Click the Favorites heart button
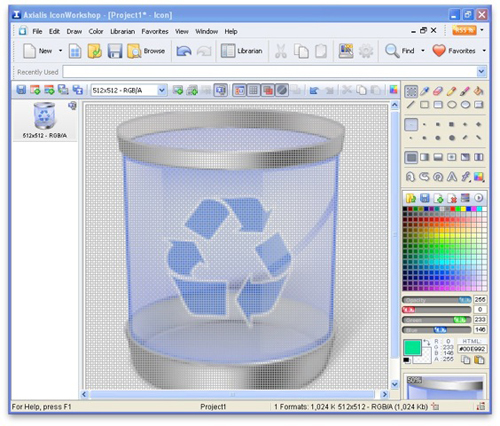This screenshot has width=500, height=426. 454,51
